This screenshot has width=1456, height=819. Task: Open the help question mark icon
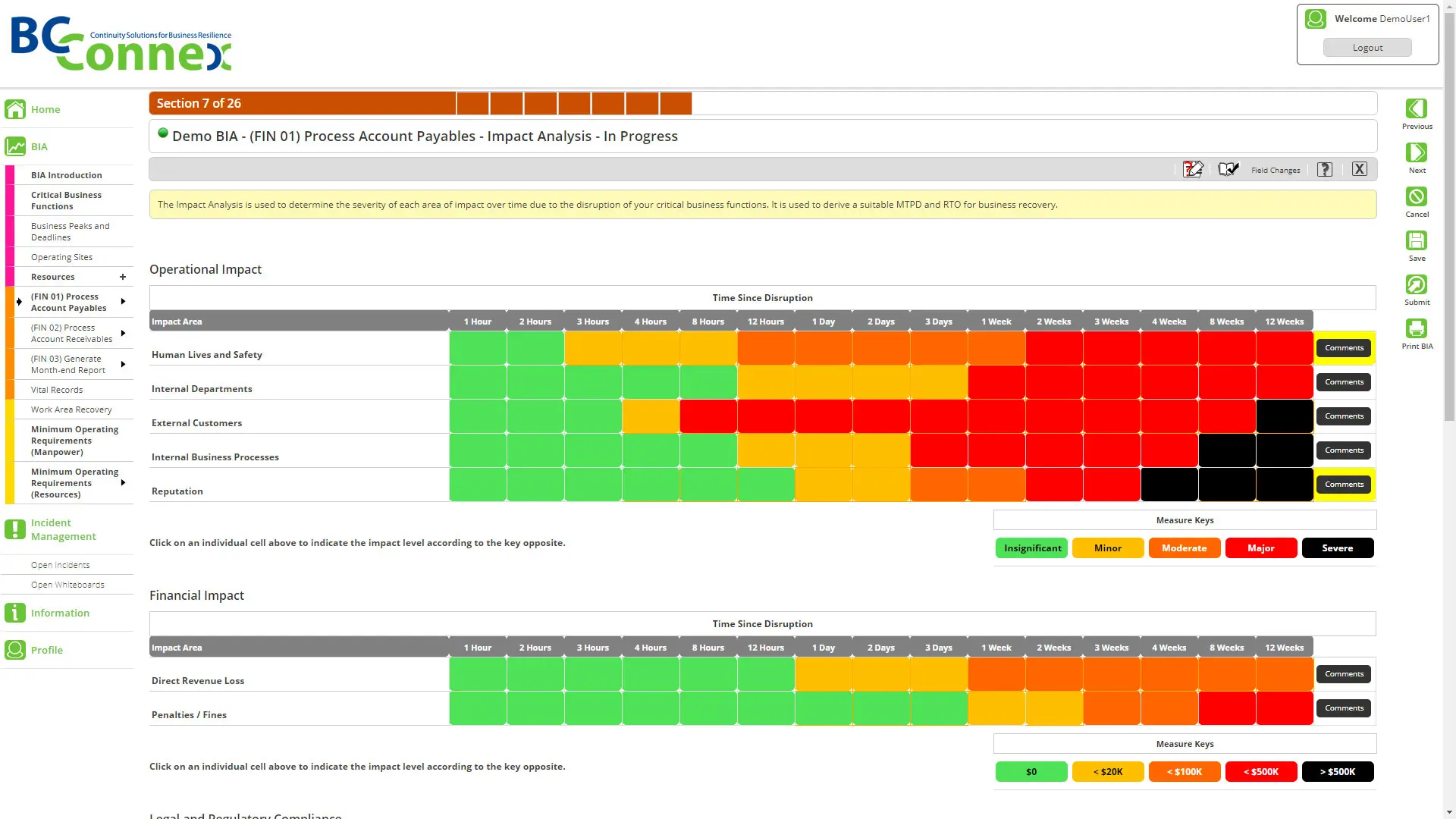pyautogui.click(x=1325, y=169)
